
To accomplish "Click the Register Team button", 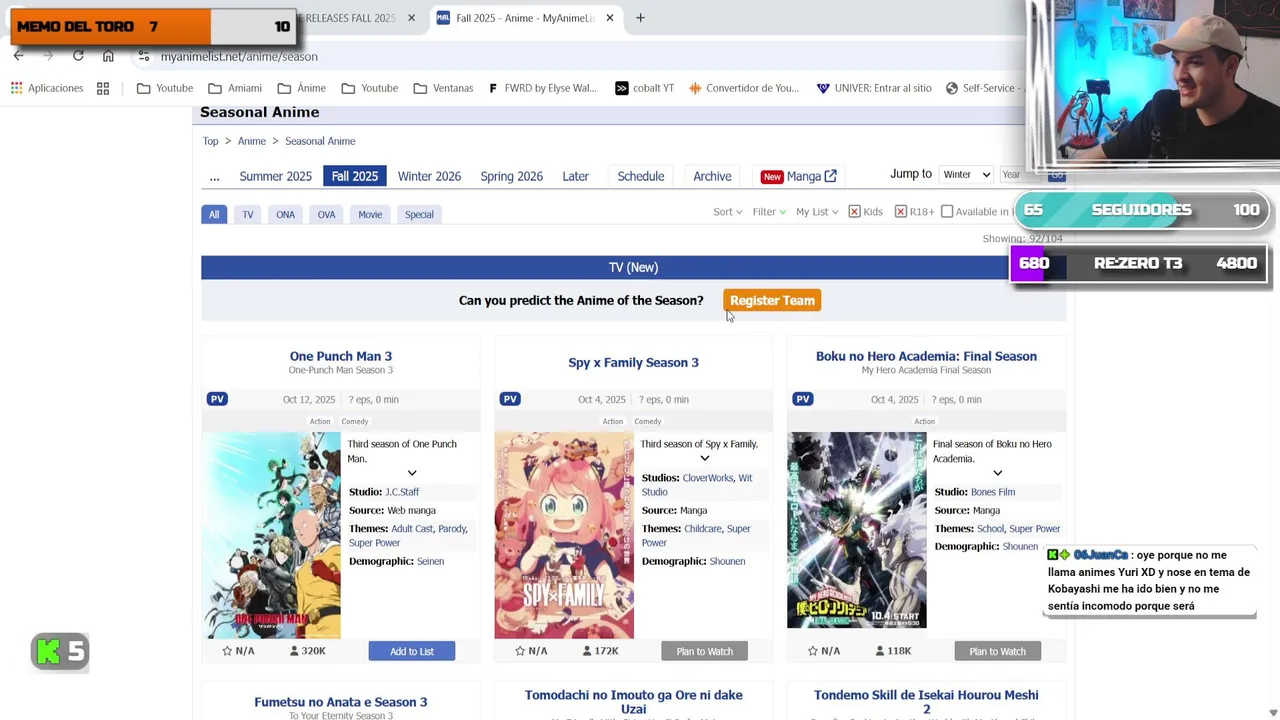I will click(x=772, y=300).
